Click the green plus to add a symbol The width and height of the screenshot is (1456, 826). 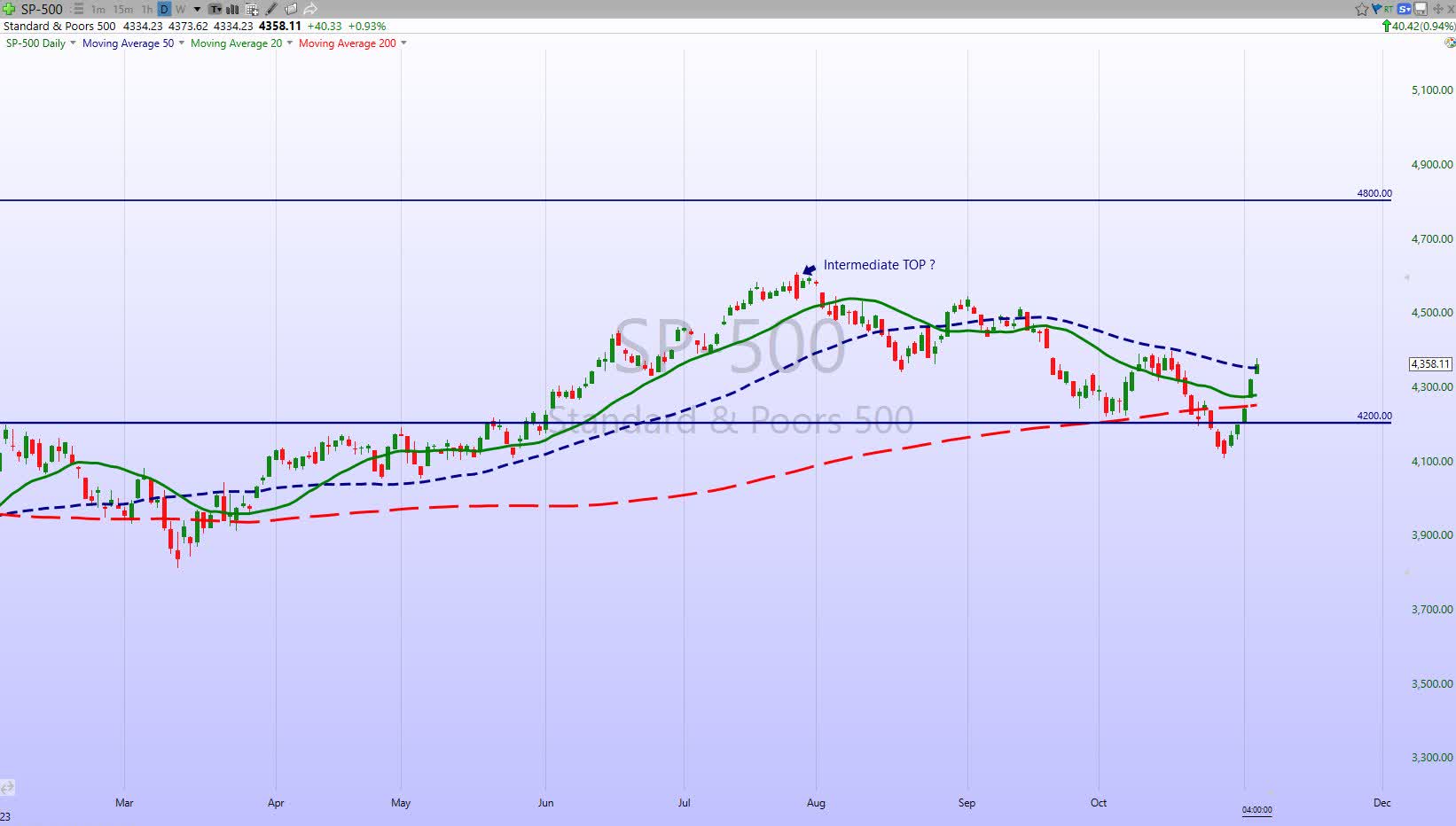pos(8,9)
